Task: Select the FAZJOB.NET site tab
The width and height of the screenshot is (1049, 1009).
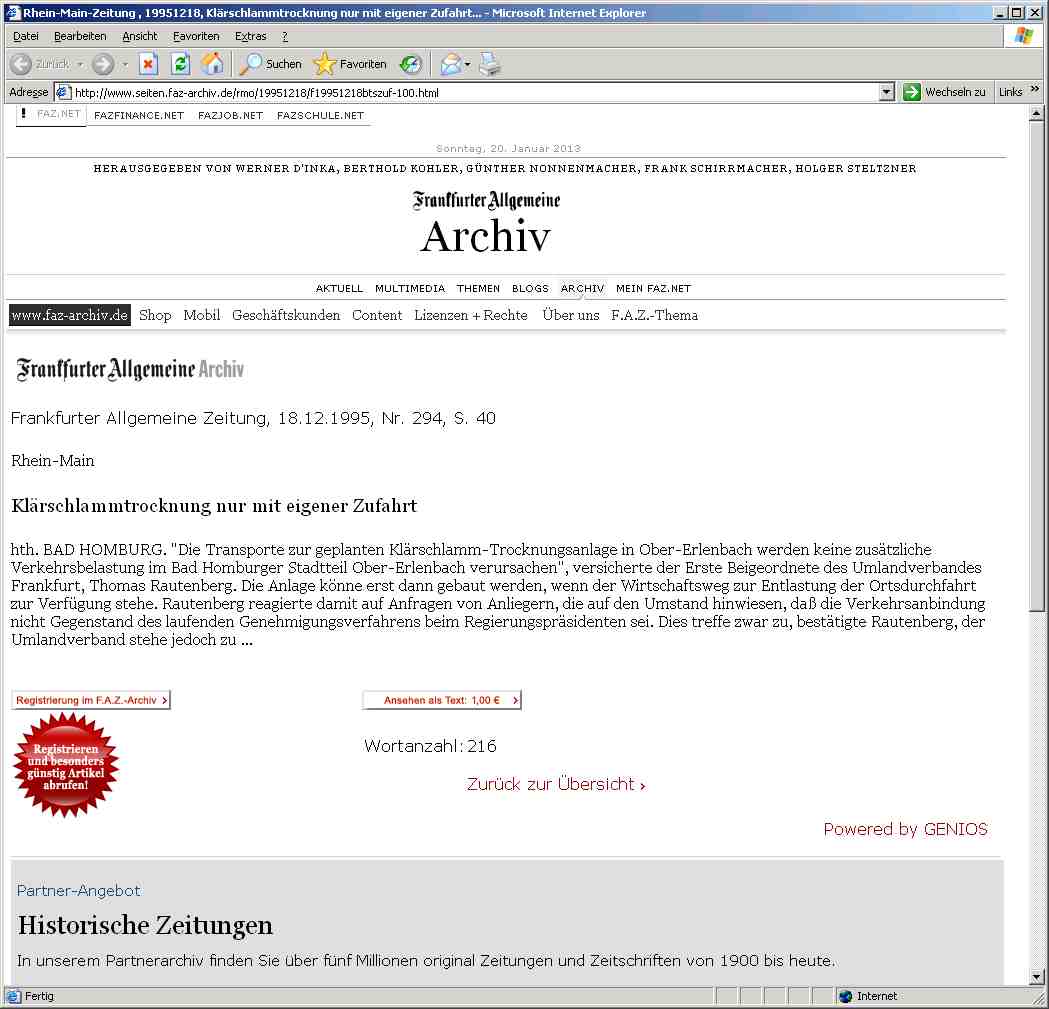Action: [230, 115]
